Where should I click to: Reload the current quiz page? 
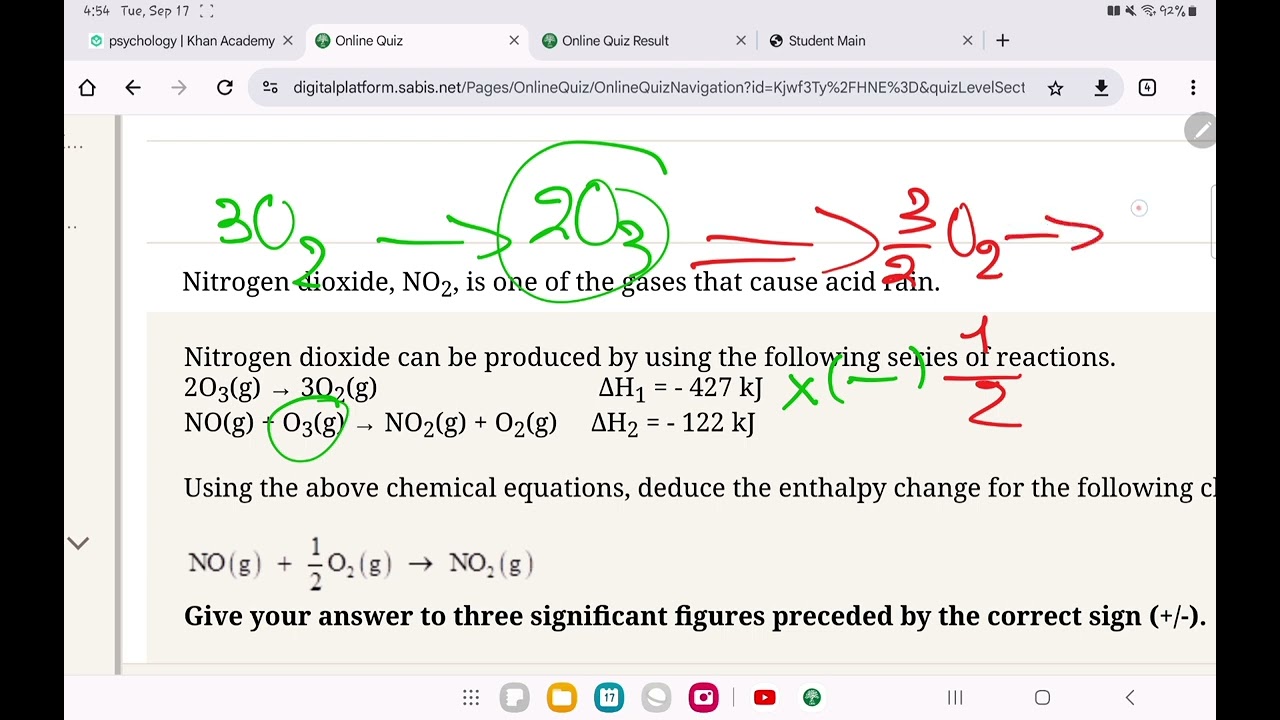225,88
